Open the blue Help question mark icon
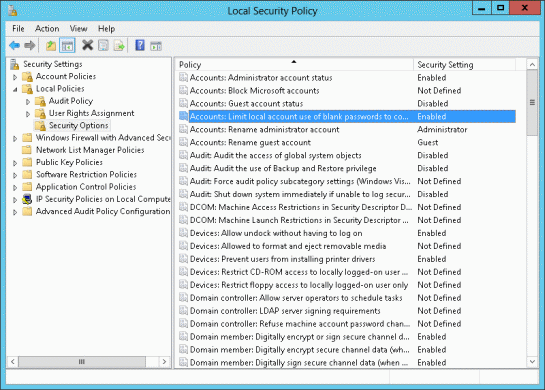The width and height of the screenshot is (545, 390). click(140, 45)
